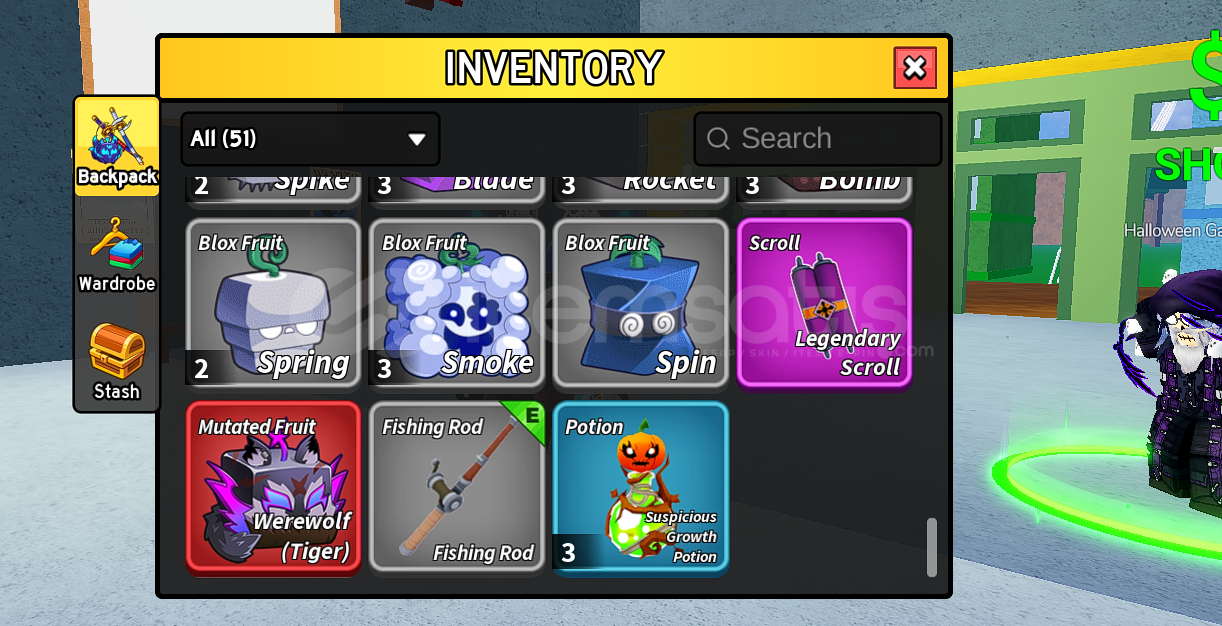1222x626 pixels.
Task: Select the Suspicious Growth Potion
Action: pyautogui.click(x=641, y=488)
